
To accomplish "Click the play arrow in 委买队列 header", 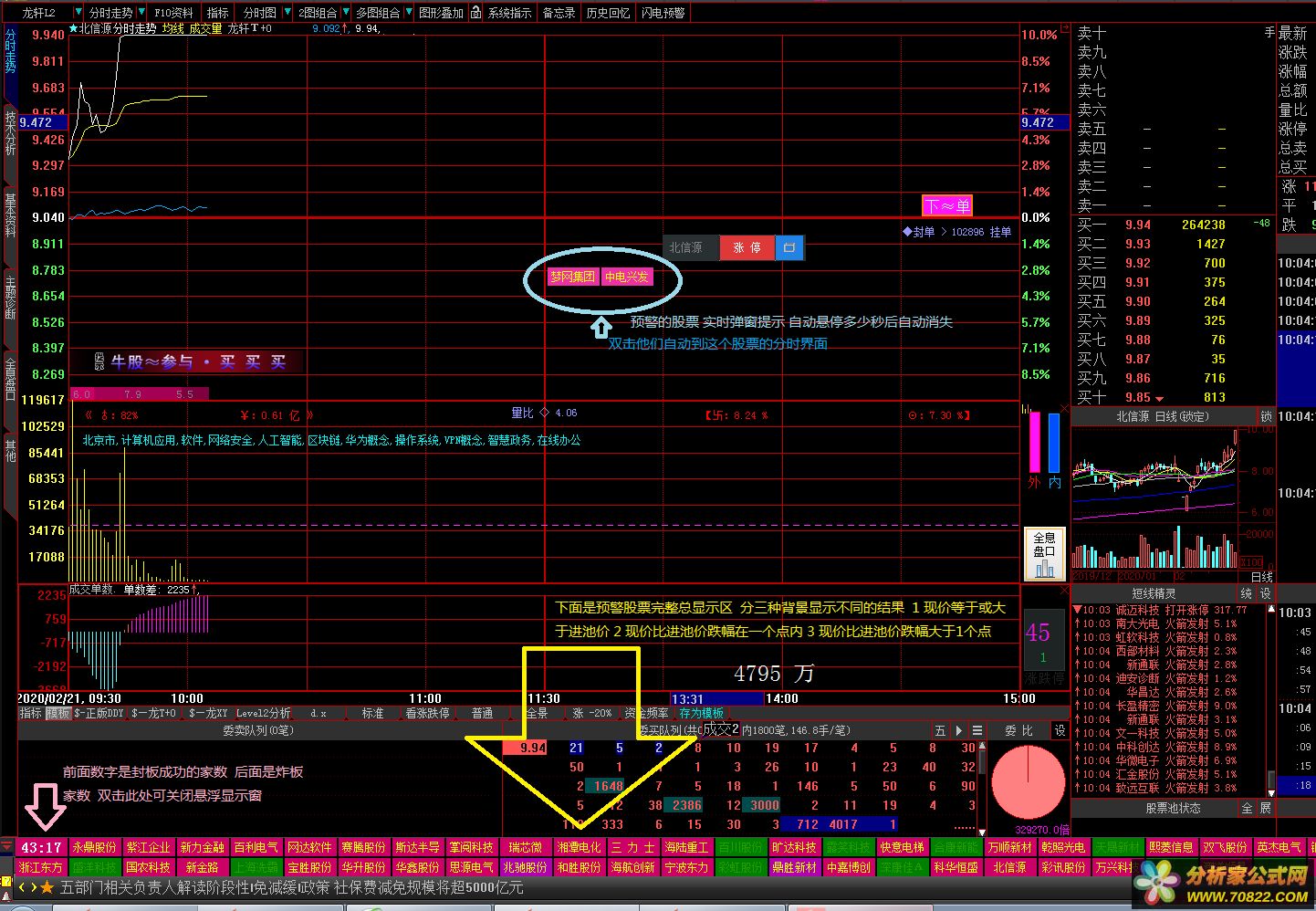I will coord(958,730).
